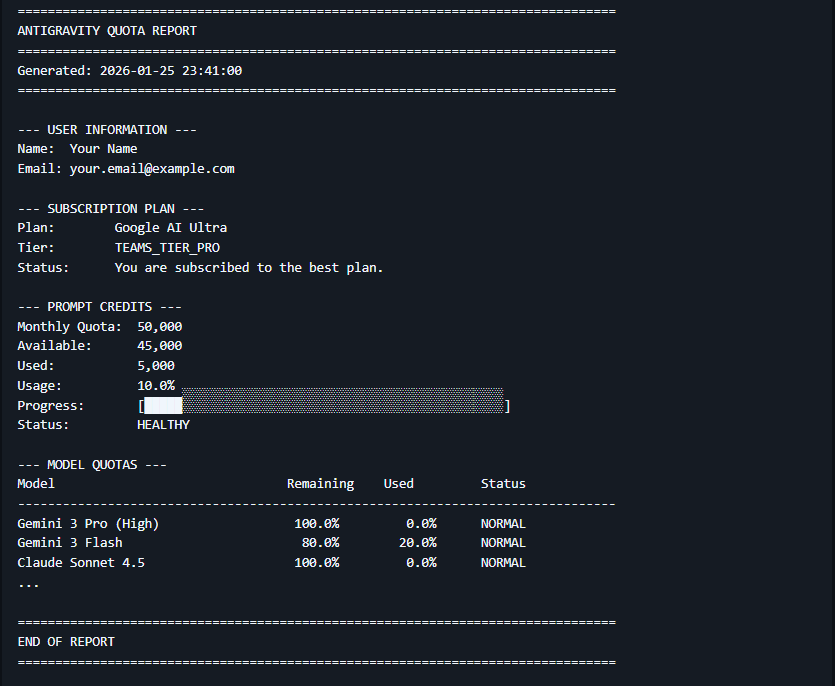Click the Remaining column header
Viewport: 835px width, 686px height.
click(320, 484)
